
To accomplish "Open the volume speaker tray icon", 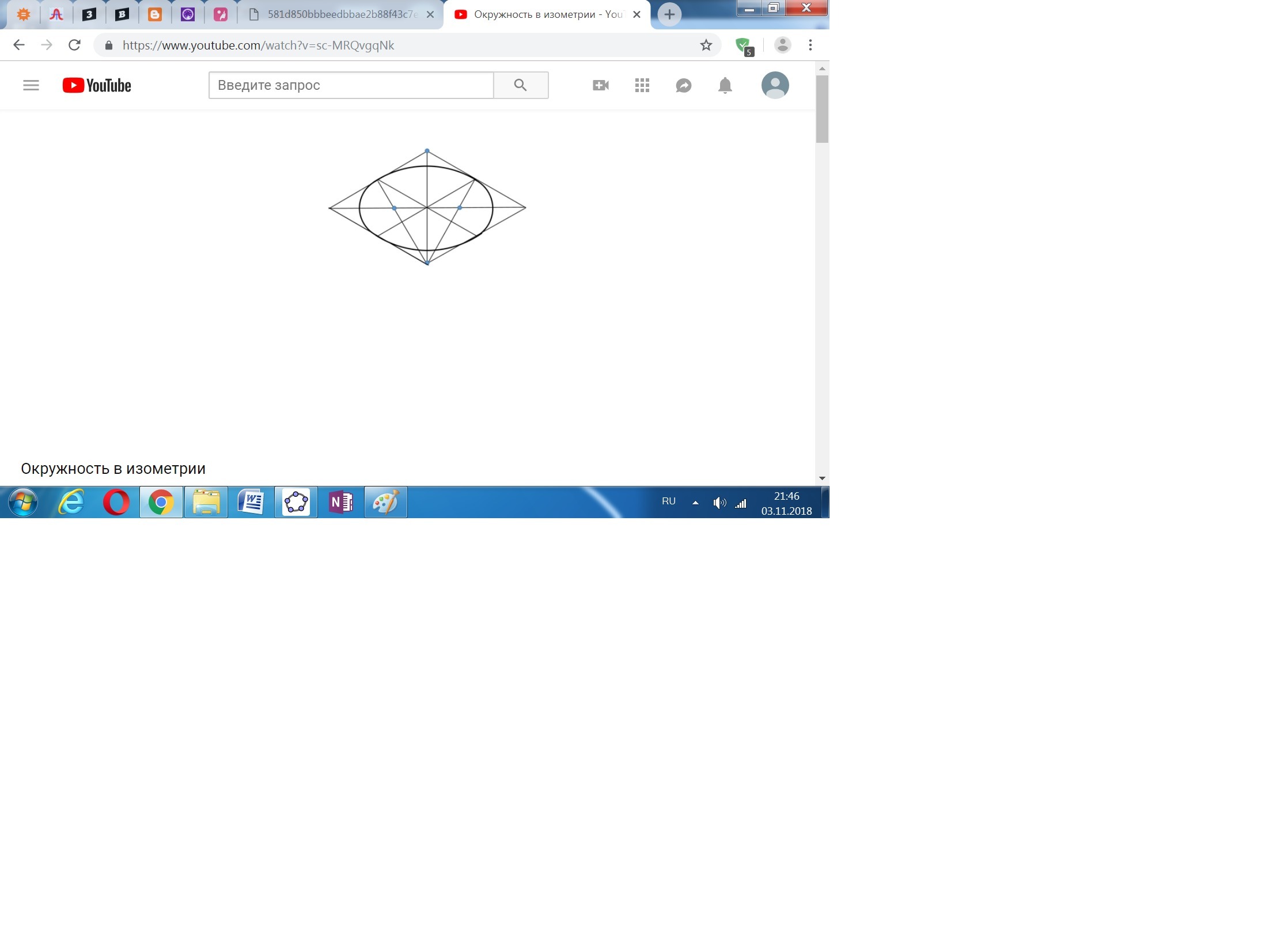I will click(x=719, y=503).
